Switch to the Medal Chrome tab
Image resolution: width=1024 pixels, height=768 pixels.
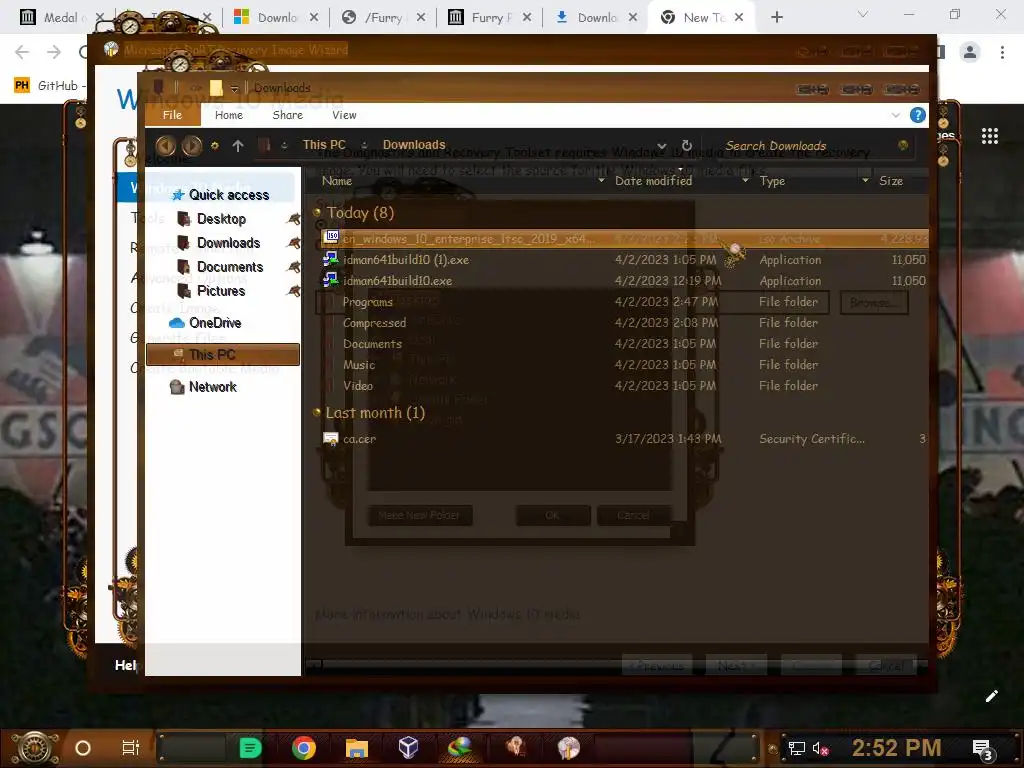[x=60, y=18]
